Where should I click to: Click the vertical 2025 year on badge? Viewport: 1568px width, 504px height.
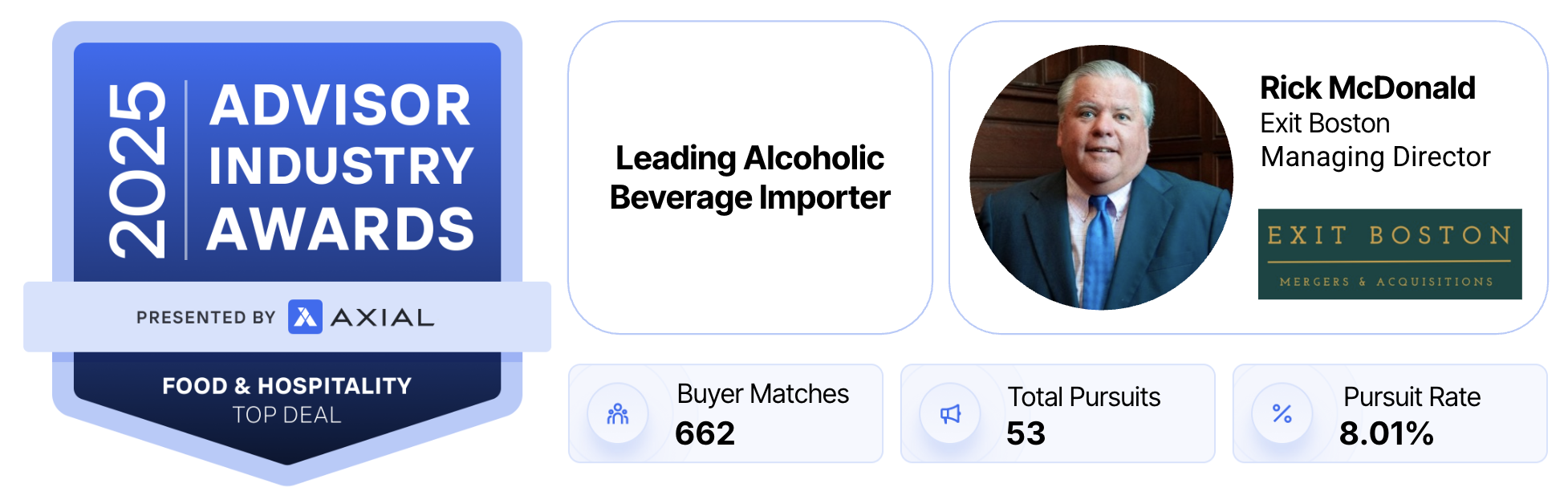point(138,169)
